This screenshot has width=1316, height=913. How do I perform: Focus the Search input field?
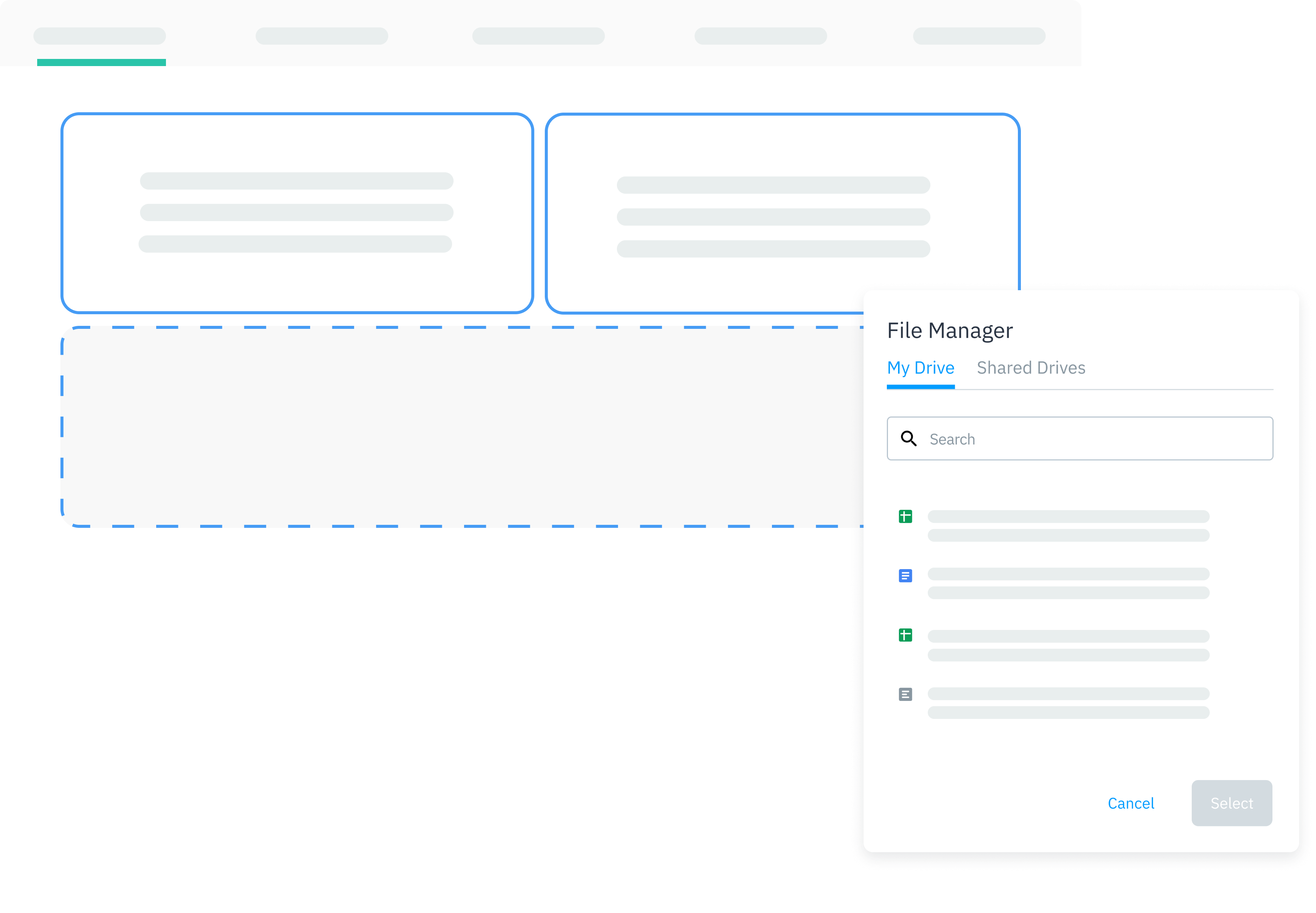pos(1079,439)
